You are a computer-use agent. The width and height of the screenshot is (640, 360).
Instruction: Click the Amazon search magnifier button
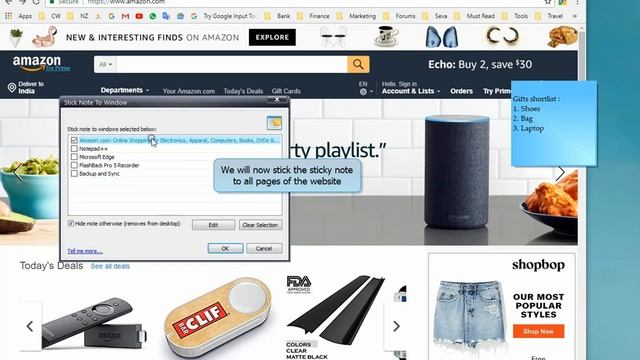(358, 64)
